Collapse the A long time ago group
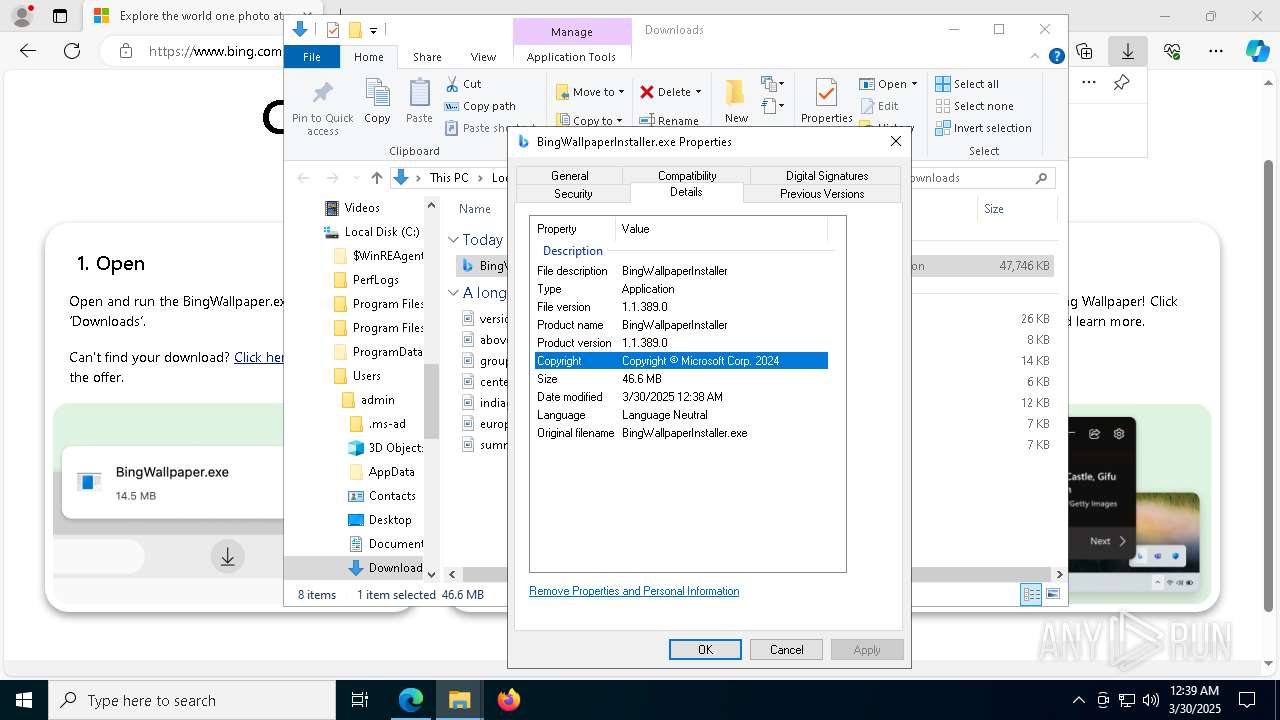 pos(453,293)
